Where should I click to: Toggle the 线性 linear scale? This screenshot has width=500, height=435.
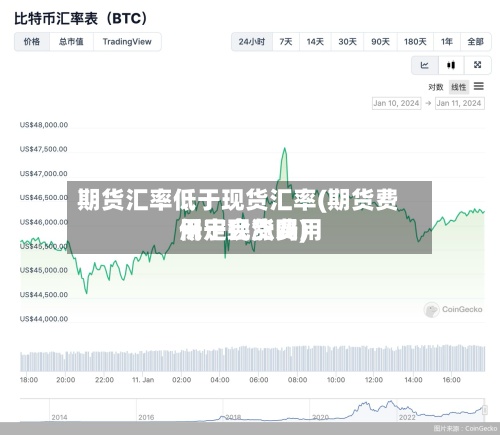459,87
